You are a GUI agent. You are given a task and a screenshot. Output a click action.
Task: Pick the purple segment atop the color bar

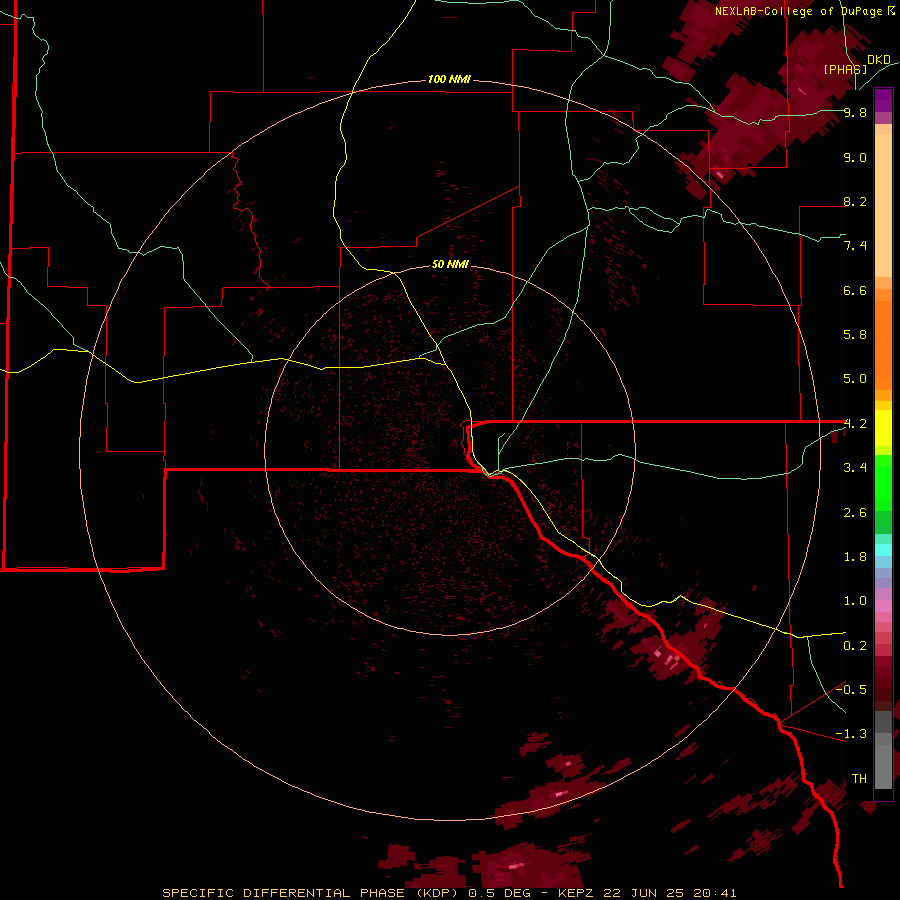pos(883,100)
